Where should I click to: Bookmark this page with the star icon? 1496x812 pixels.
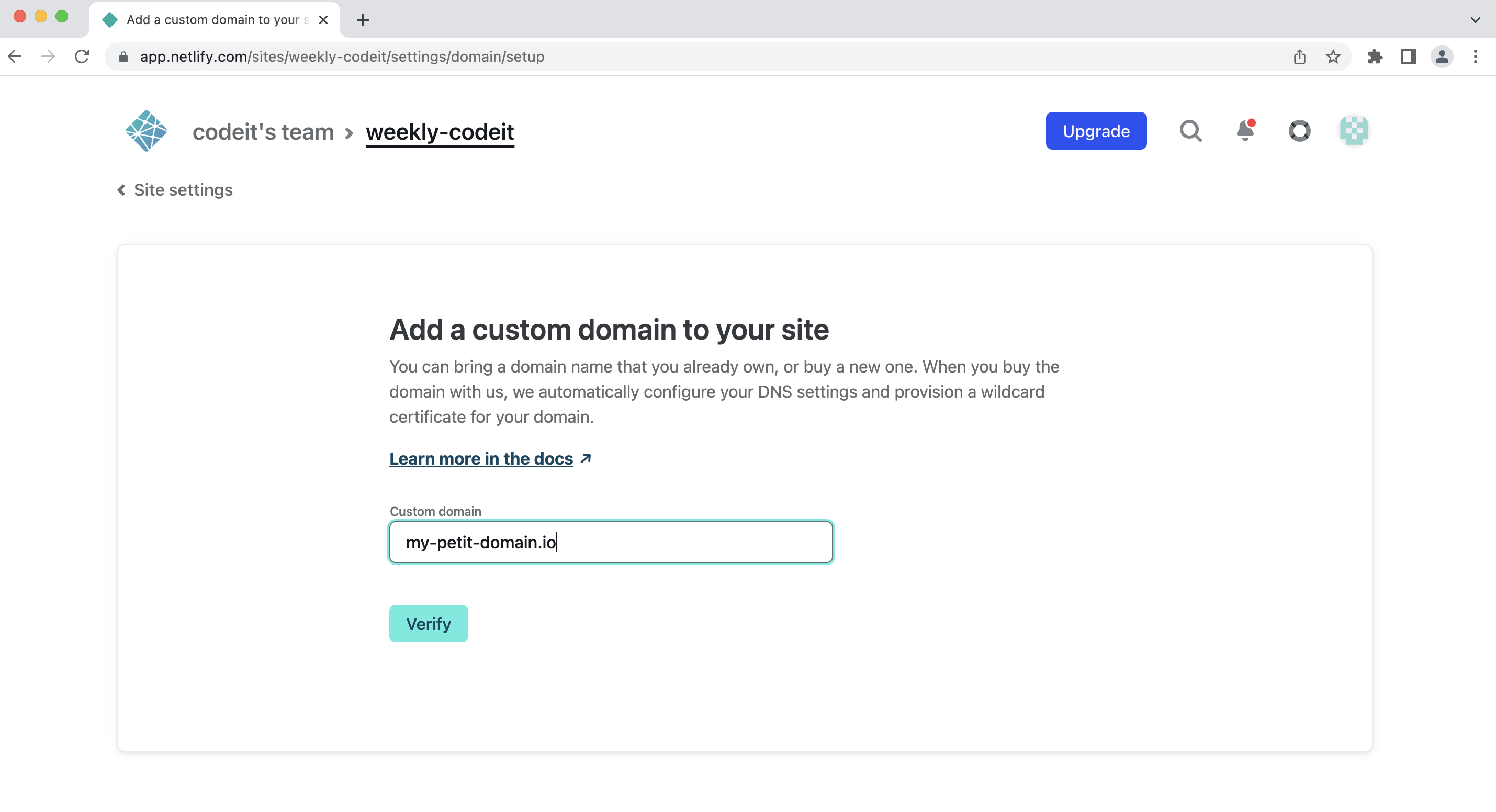pyautogui.click(x=1333, y=57)
